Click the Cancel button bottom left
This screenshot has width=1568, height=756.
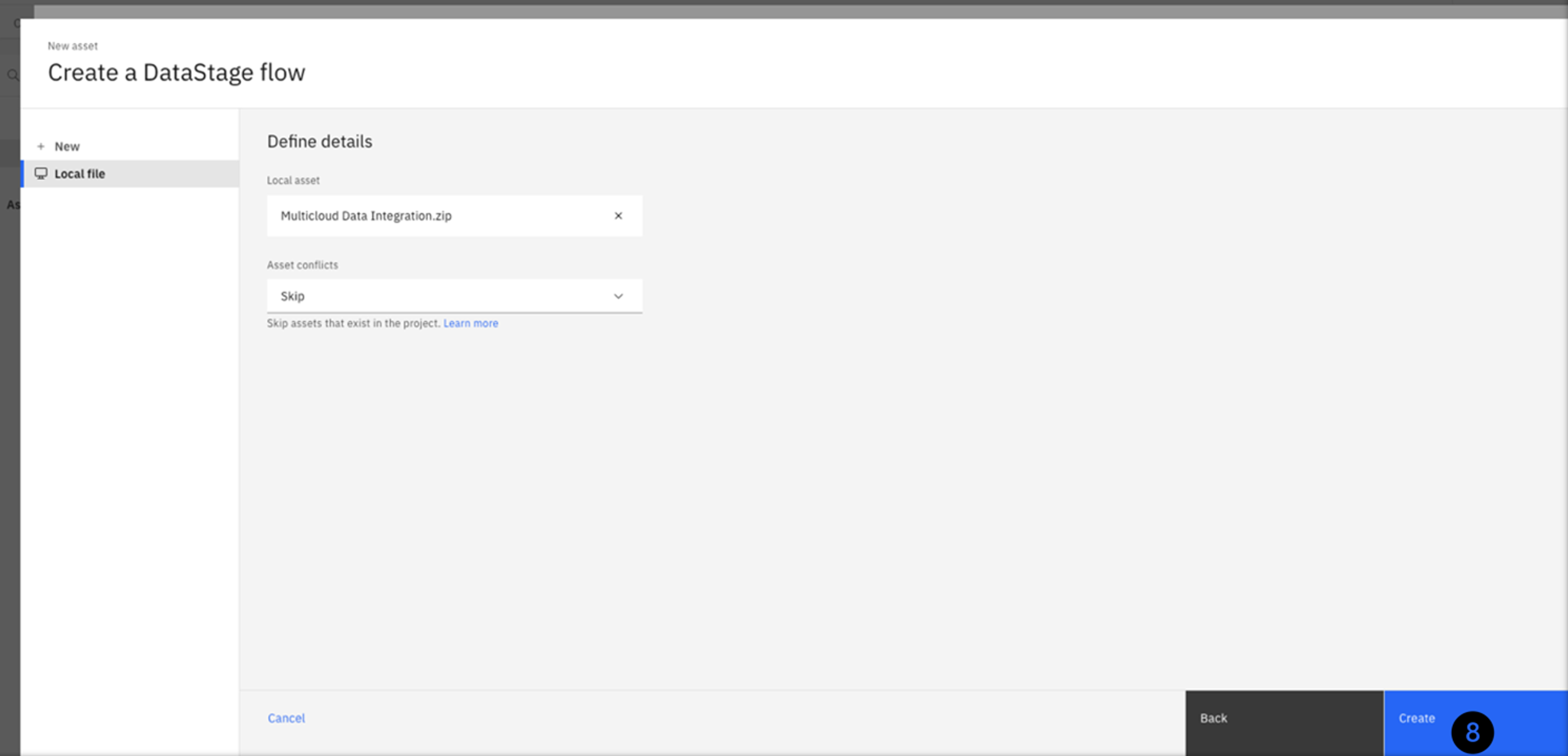[287, 717]
